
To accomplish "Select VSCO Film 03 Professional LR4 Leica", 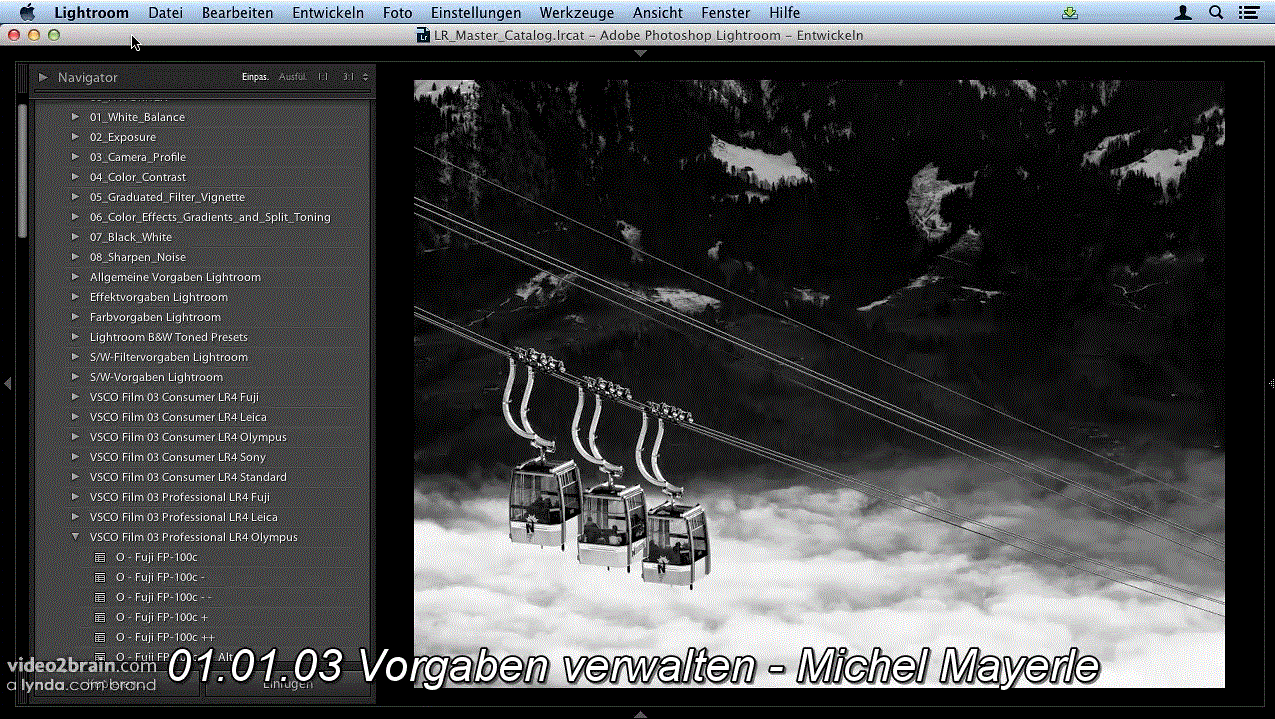I will [184, 517].
